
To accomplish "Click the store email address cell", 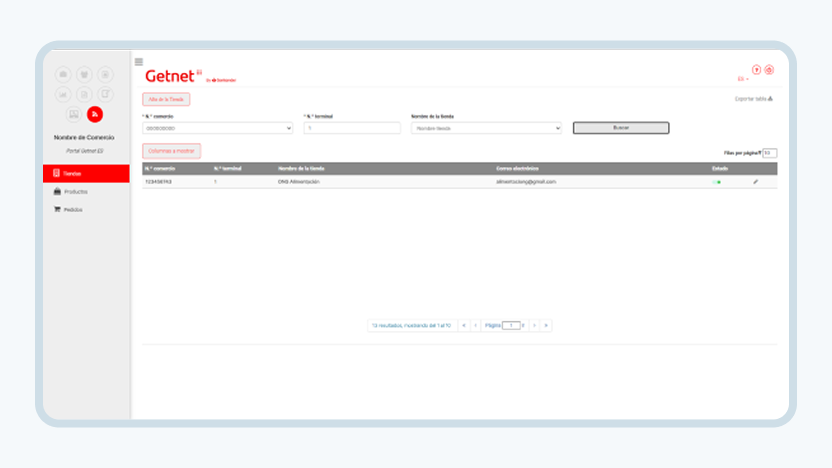I will tap(526, 182).
